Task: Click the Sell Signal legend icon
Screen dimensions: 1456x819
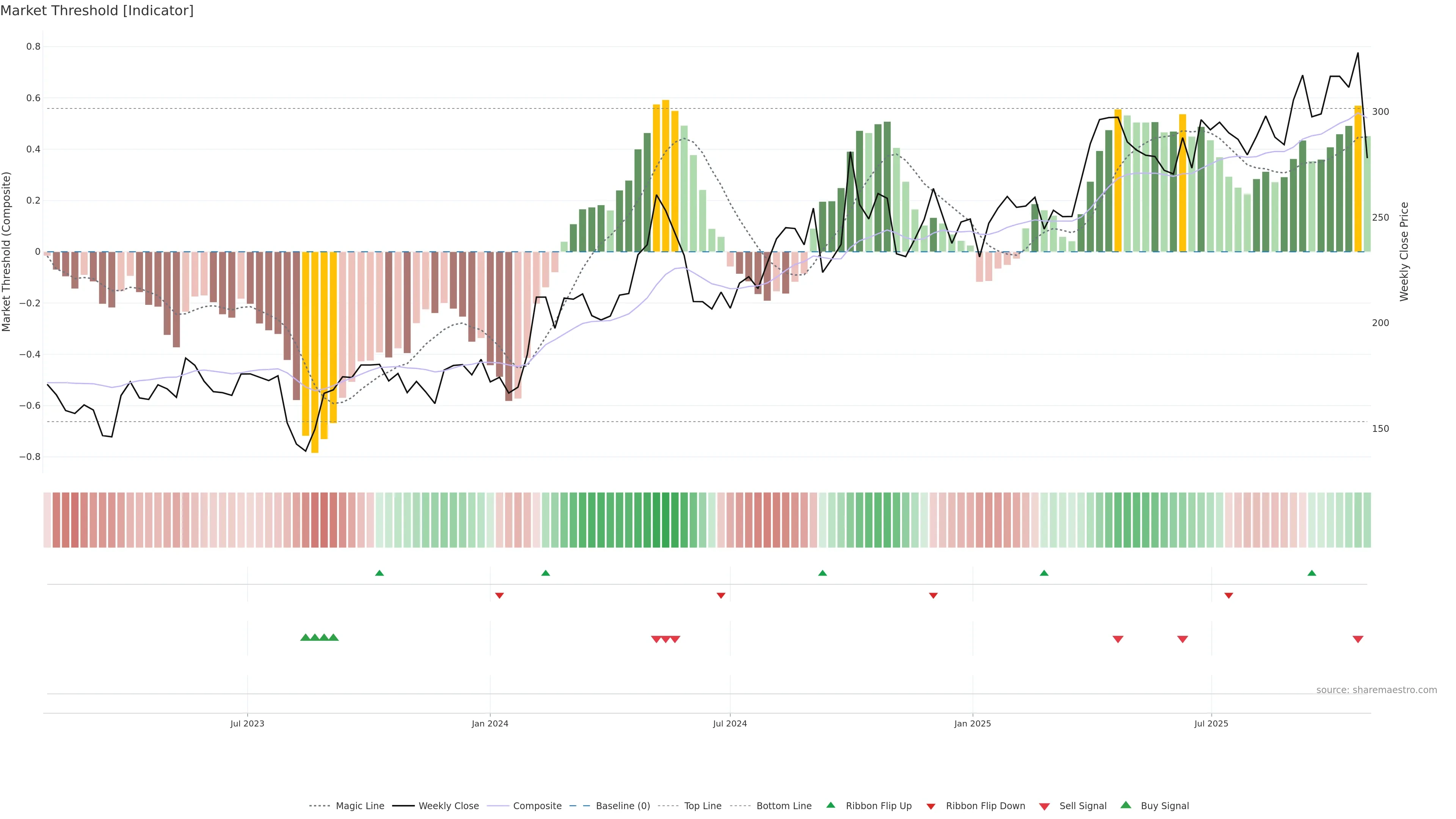Action: [1045, 806]
